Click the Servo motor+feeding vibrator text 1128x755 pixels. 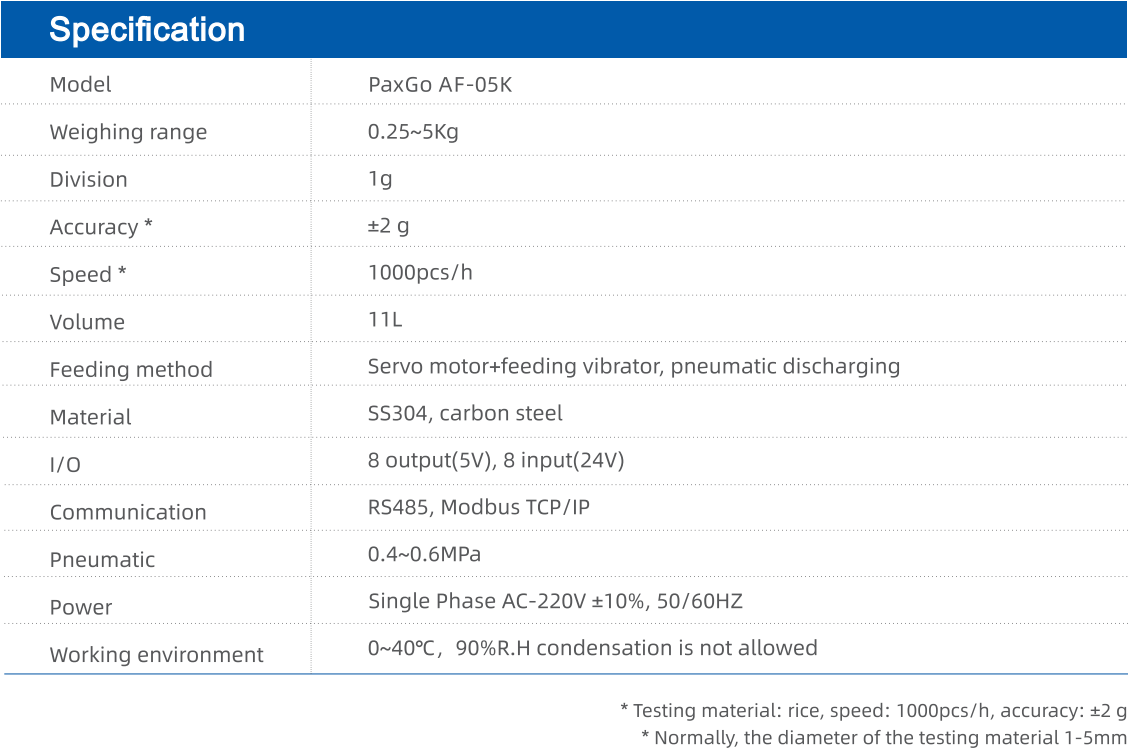point(515,367)
